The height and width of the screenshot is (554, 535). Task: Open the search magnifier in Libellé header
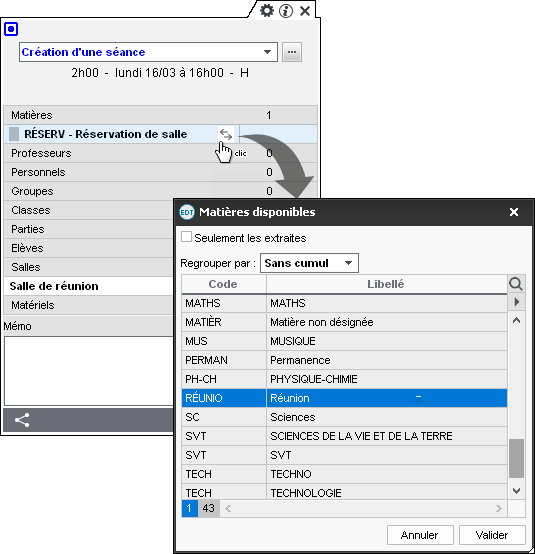(516, 284)
